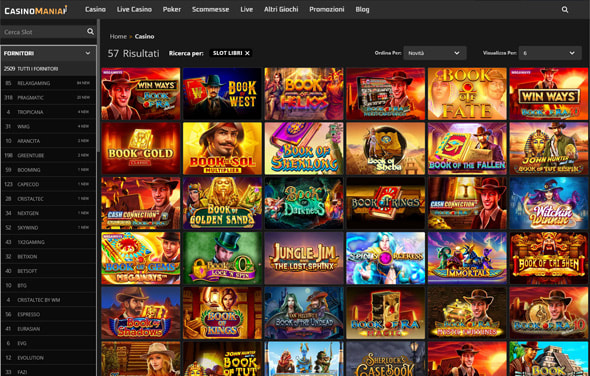Click the Cerca Slot search magnifier icon
This screenshot has width=590, height=376.
[x=90, y=32]
